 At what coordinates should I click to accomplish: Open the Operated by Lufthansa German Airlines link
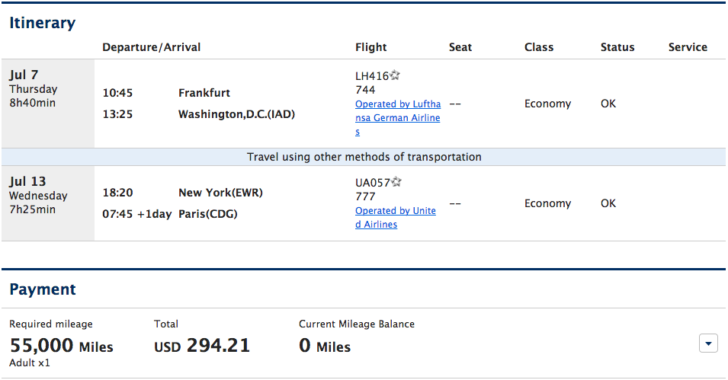pos(398,118)
